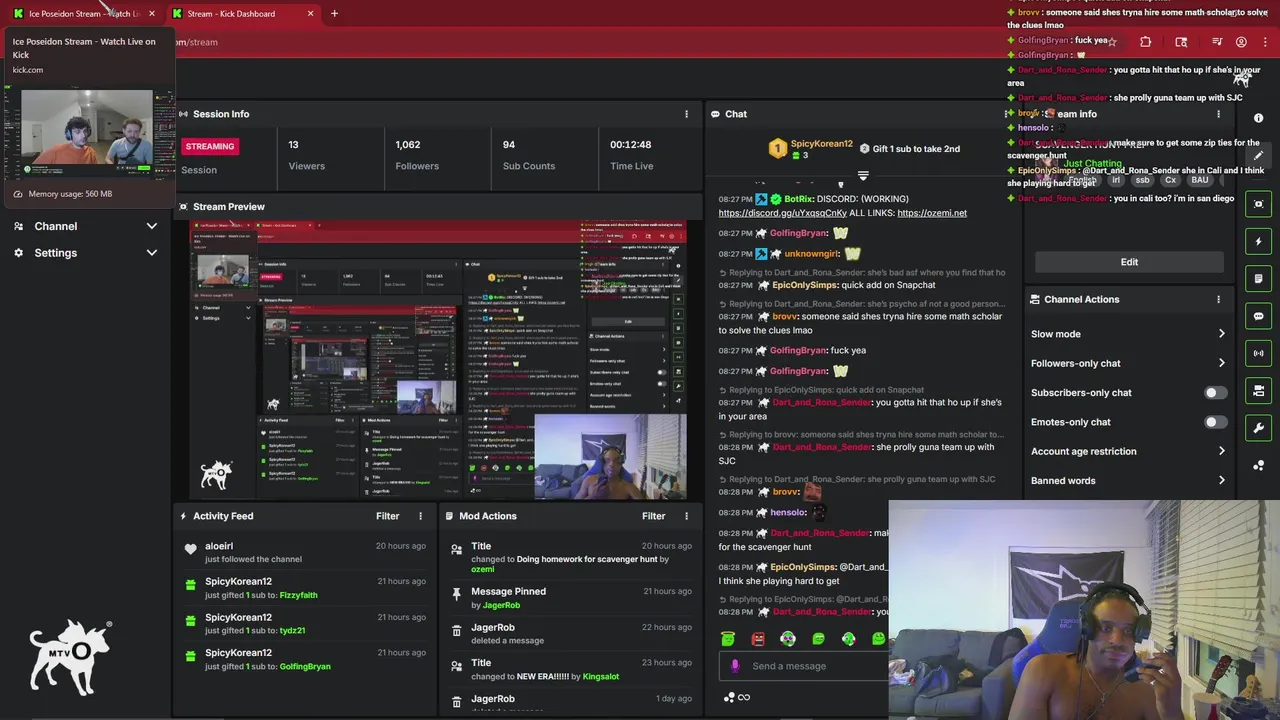Open the info icon in right sidebar

coord(1258,118)
